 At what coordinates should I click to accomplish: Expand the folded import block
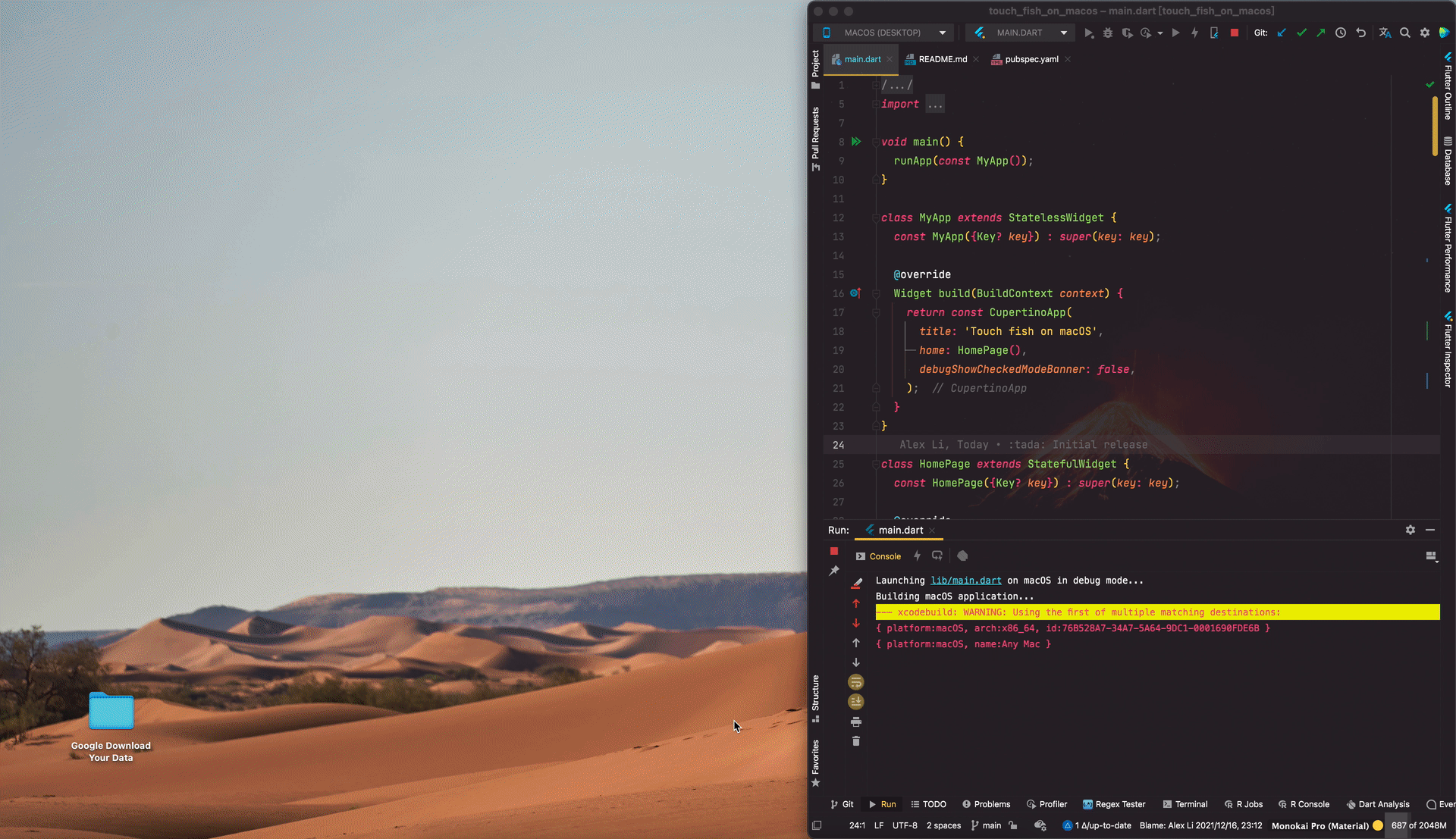click(935, 105)
